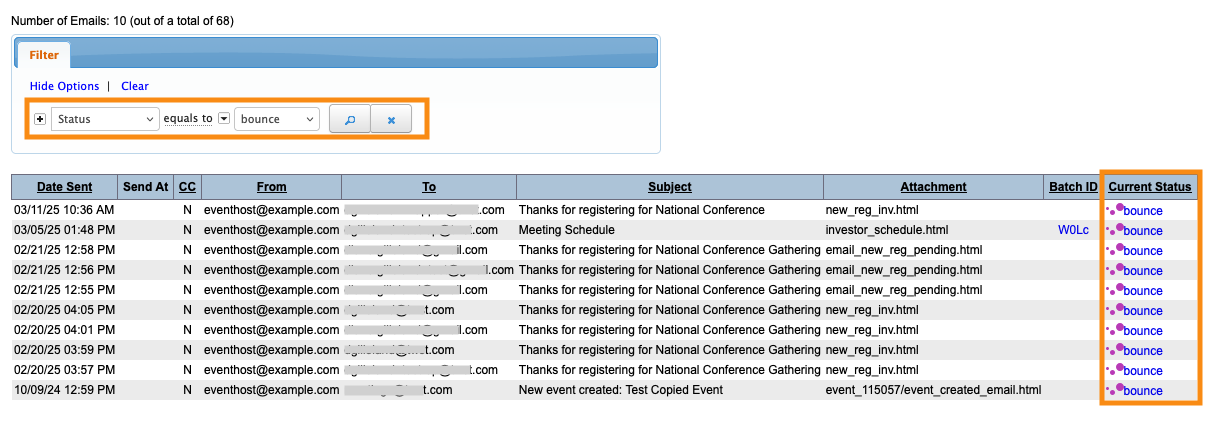Click bounce status icon for Meeting Schedule email
Viewport: 1213px width, 426px height.
1114,229
